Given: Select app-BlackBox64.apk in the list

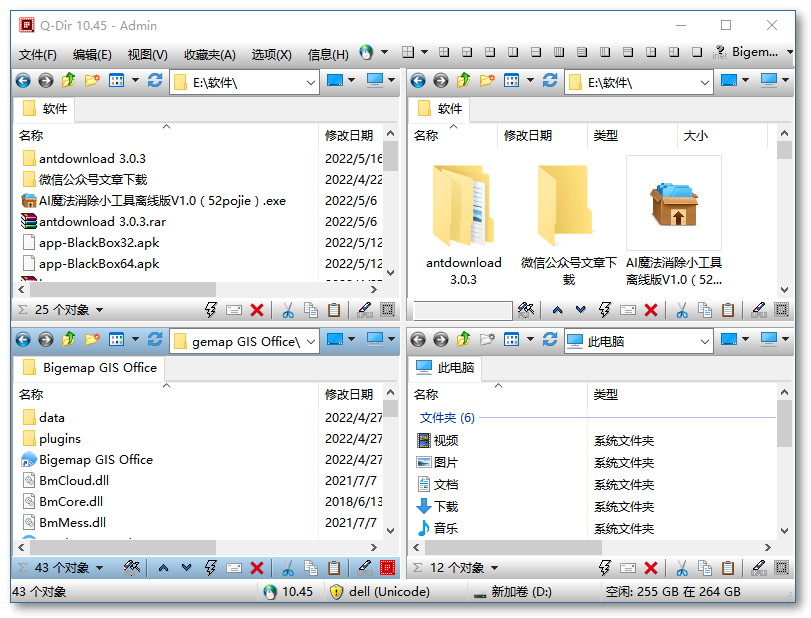Looking at the screenshot, I should (99, 264).
